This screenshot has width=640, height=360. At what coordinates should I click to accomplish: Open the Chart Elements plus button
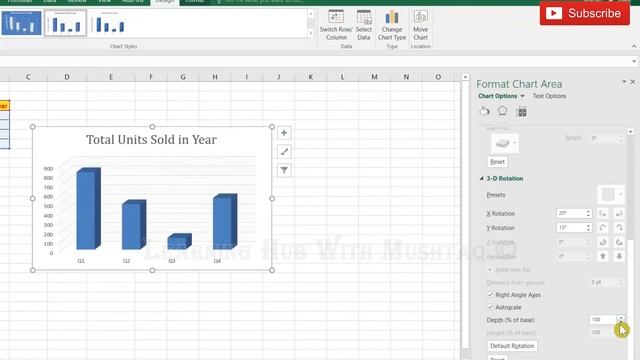[x=284, y=133]
